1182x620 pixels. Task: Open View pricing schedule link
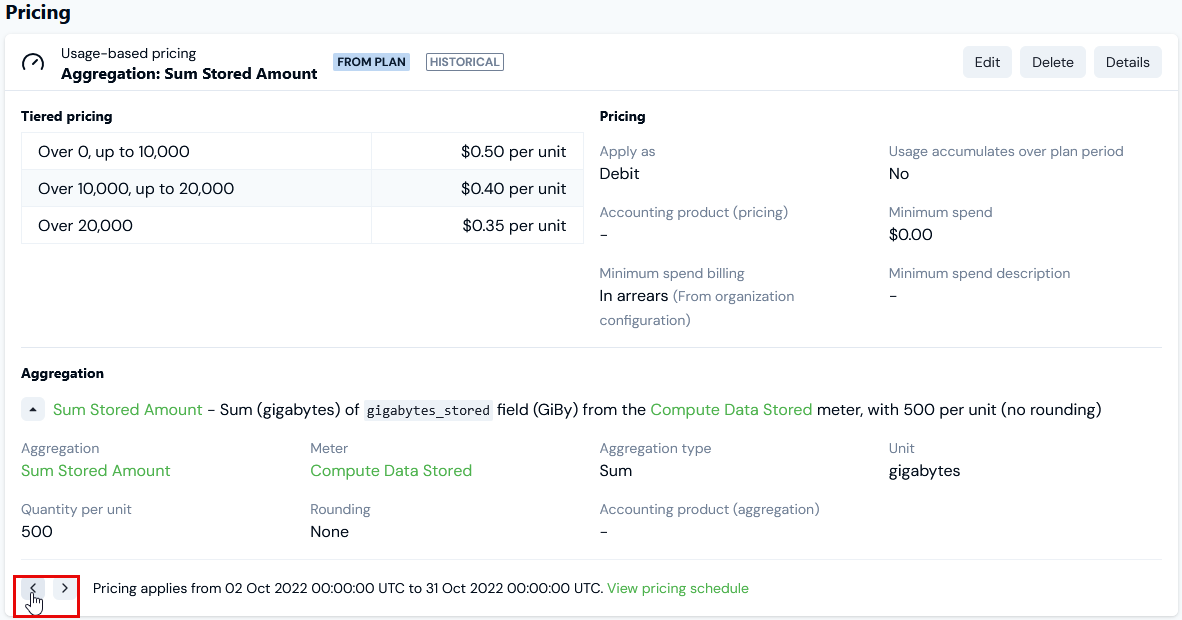pos(678,588)
